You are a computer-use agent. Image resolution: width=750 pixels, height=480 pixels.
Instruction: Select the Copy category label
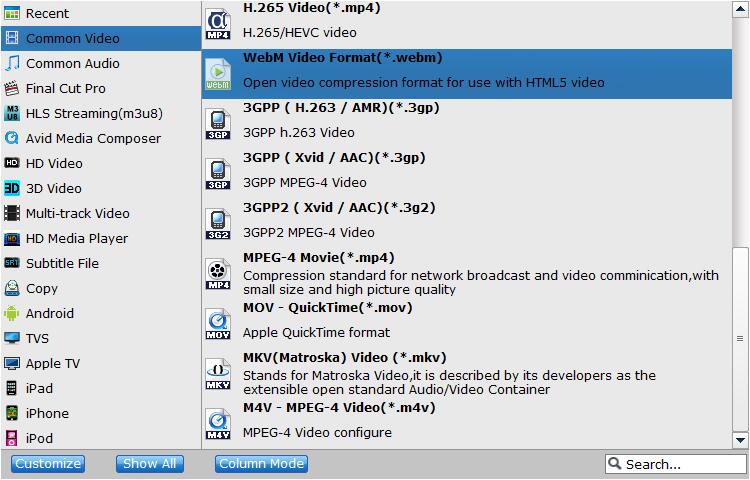(x=42, y=289)
